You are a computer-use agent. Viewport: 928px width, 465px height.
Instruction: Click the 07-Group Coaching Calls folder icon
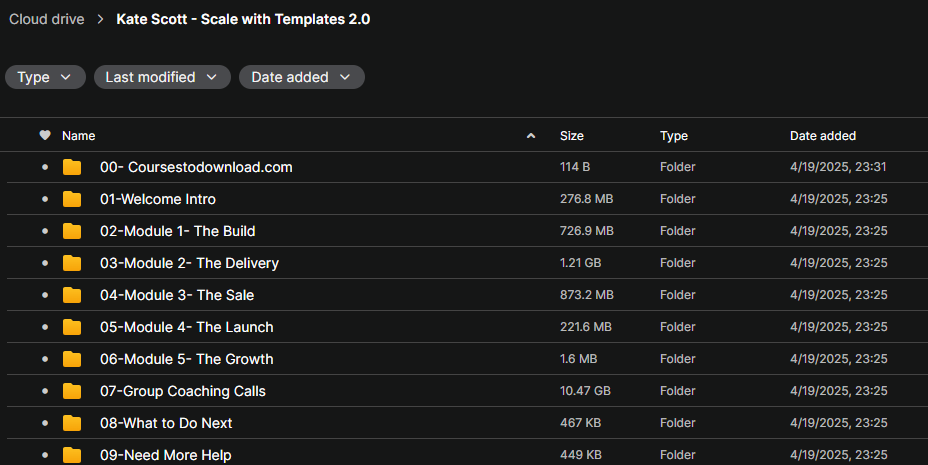pyautogui.click(x=72, y=391)
